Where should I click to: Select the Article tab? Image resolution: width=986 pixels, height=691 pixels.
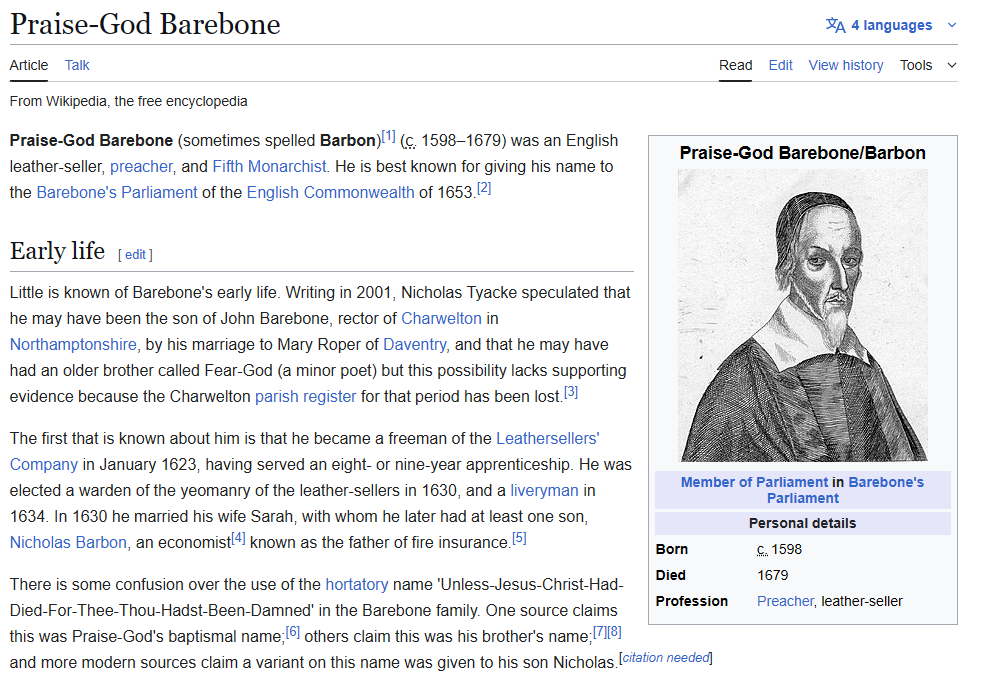[x=29, y=65]
